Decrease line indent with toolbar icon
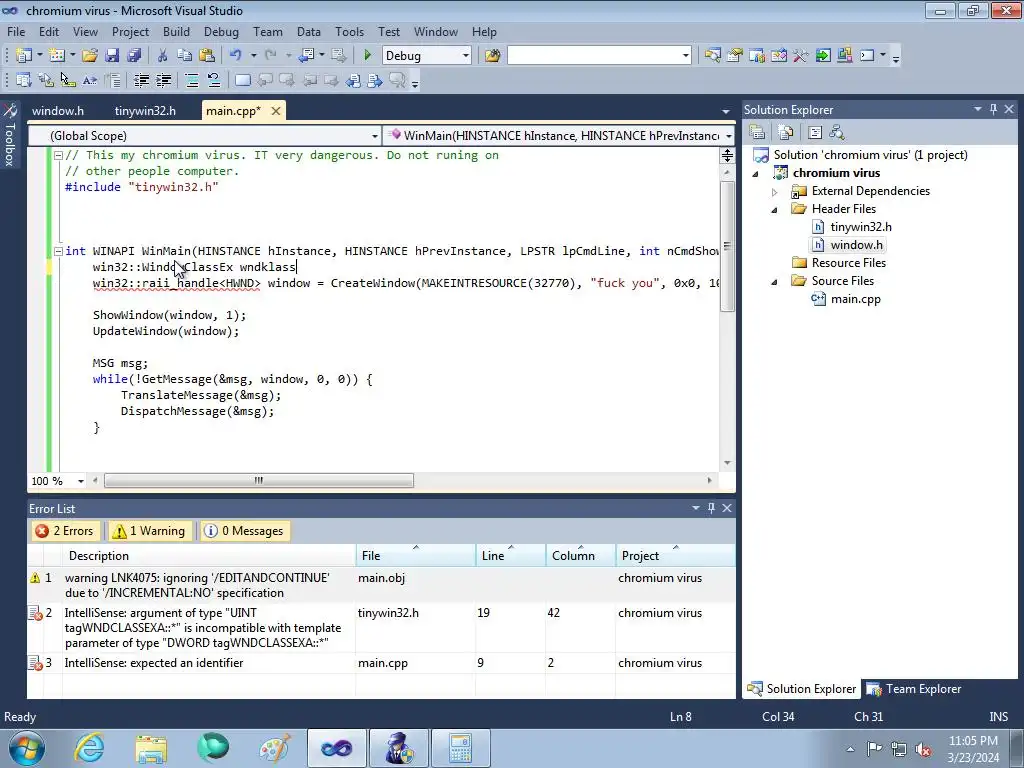The width and height of the screenshot is (1024, 768). 141,80
